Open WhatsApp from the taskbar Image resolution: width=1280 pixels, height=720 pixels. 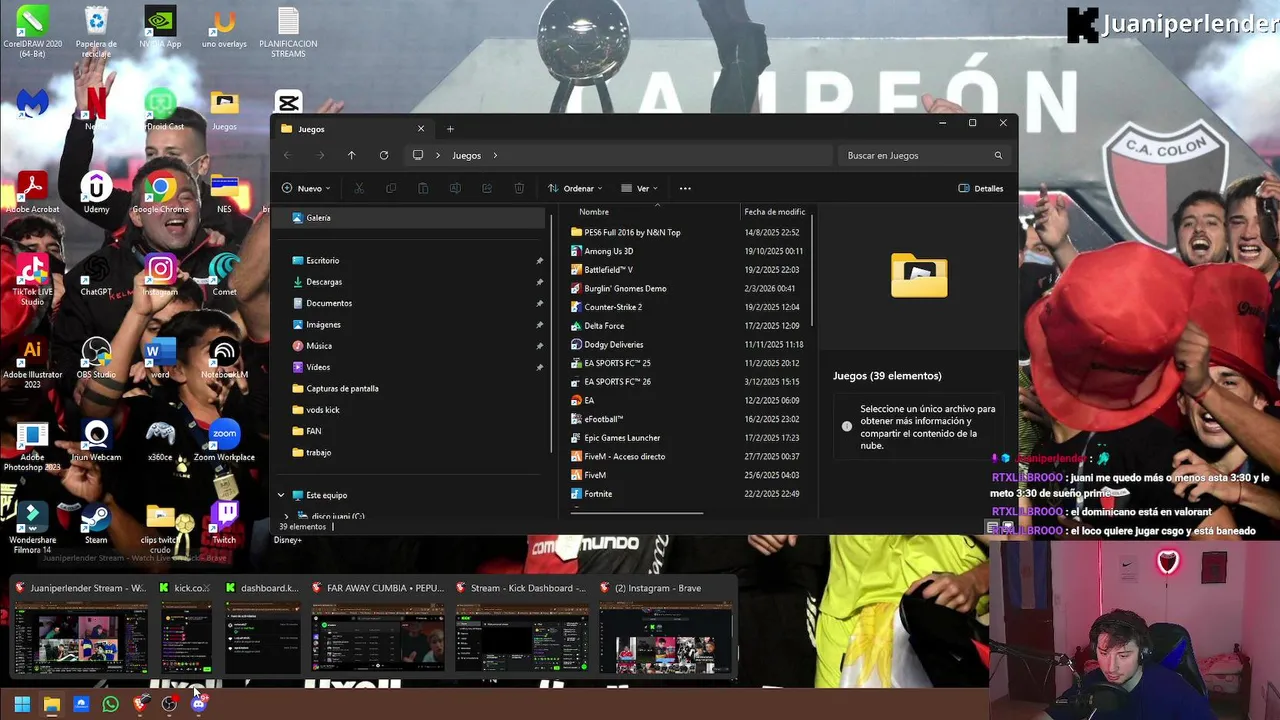[x=110, y=704]
